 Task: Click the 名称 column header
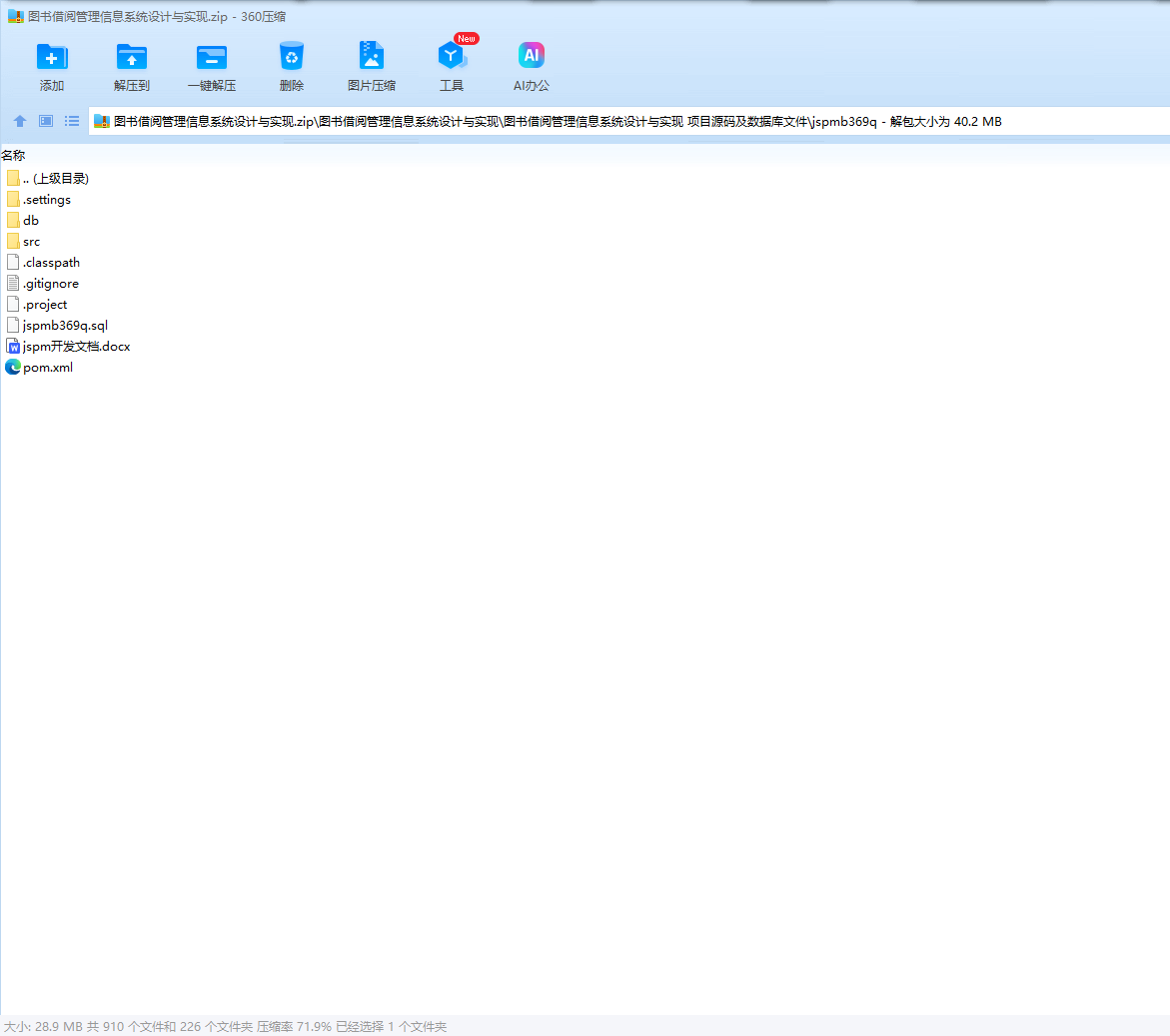(13, 155)
